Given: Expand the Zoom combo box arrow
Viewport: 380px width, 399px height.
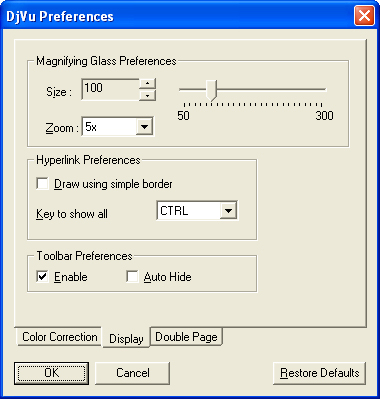Looking at the screenshot, I should pos(144,127).
